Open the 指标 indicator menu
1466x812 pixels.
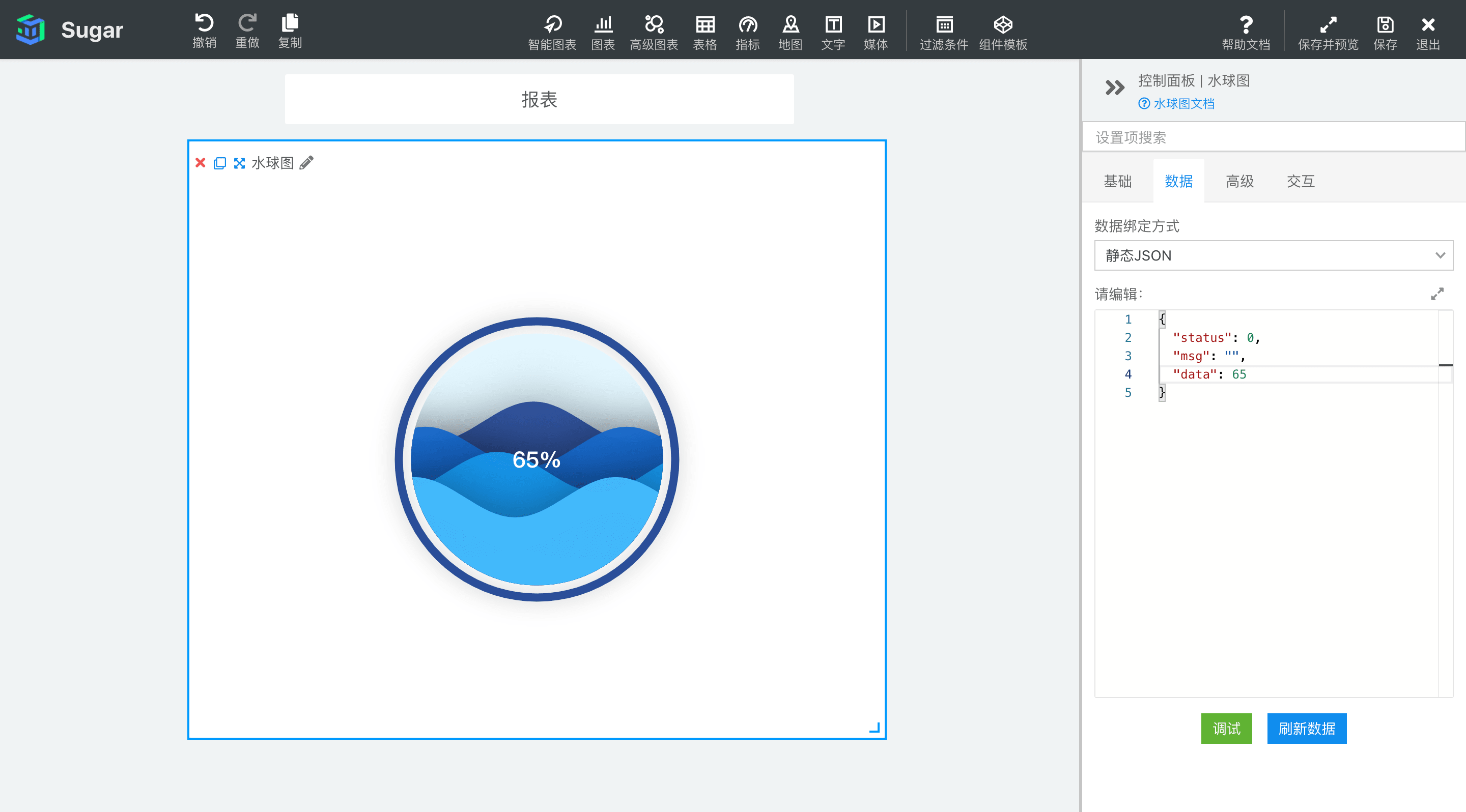(748, 33)
